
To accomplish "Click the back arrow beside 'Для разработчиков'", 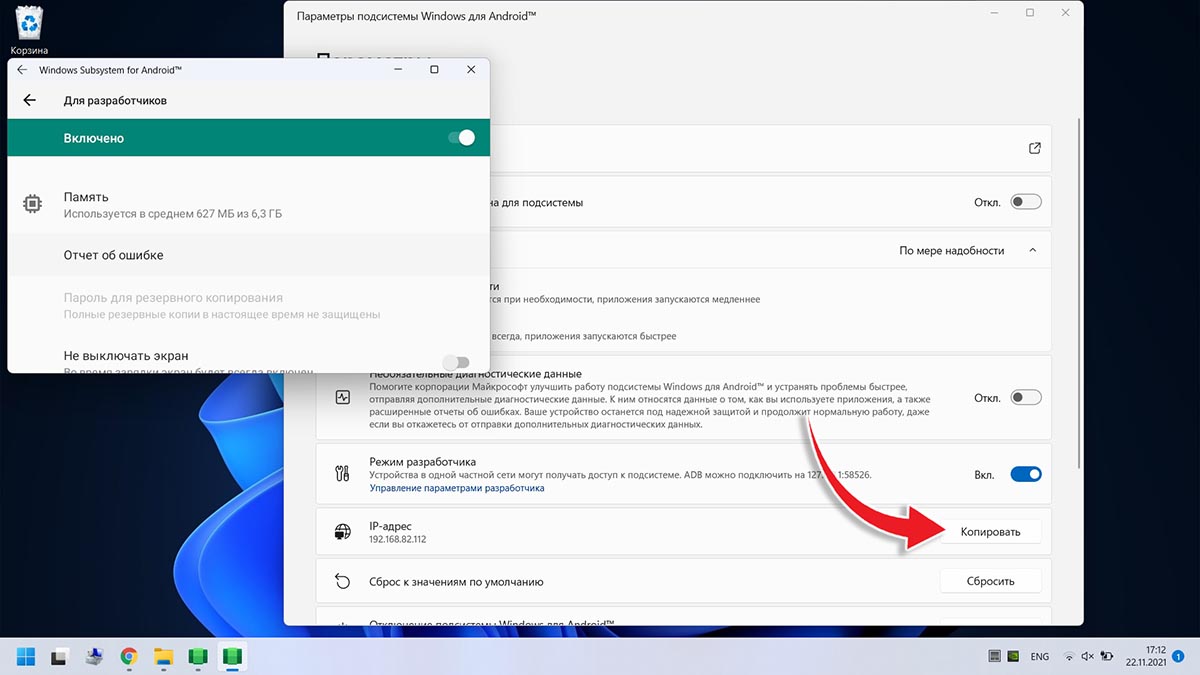I will pyautogui.click(x=29, y=100).
